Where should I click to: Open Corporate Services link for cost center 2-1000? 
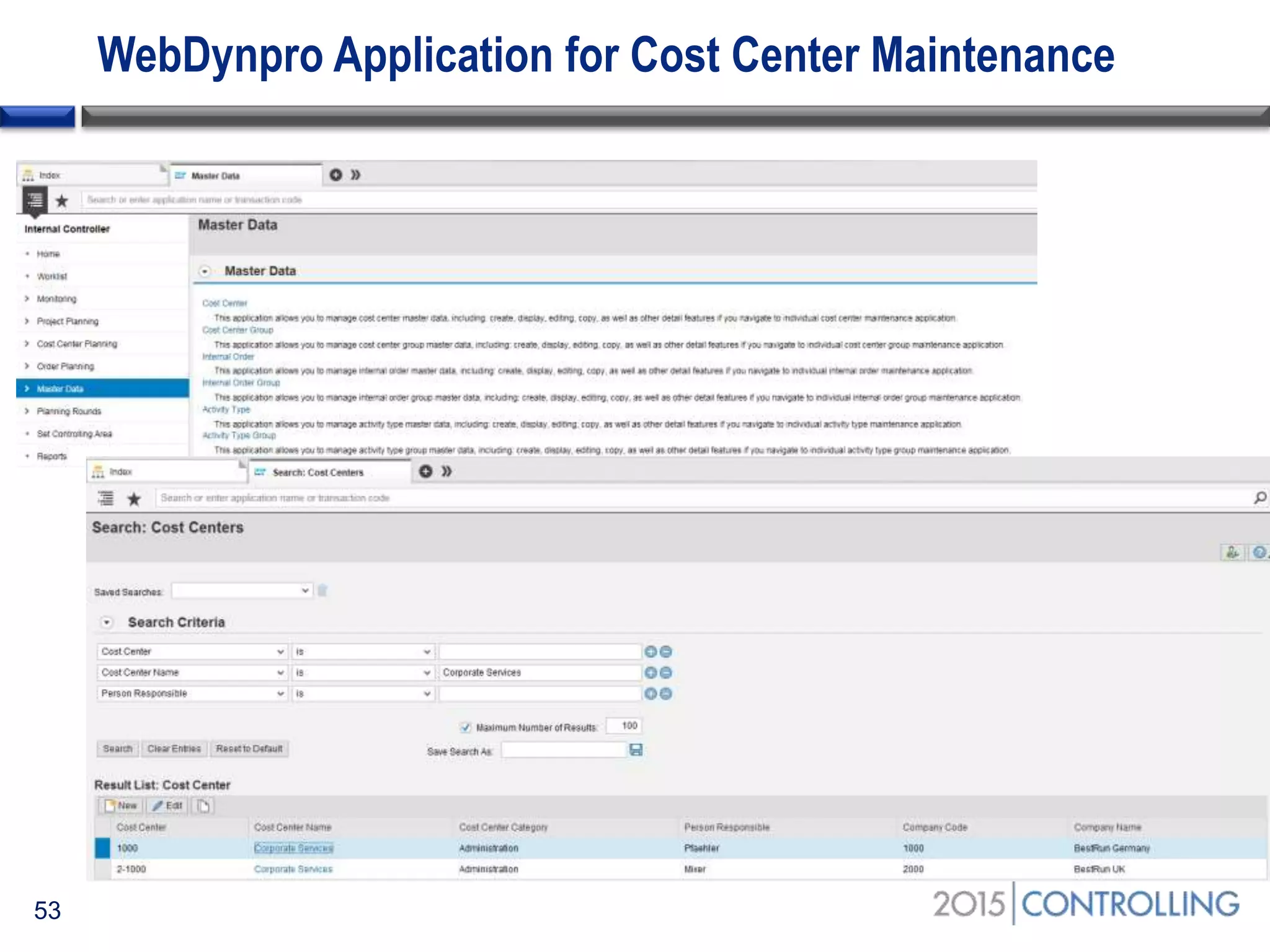tap(293, 869)
